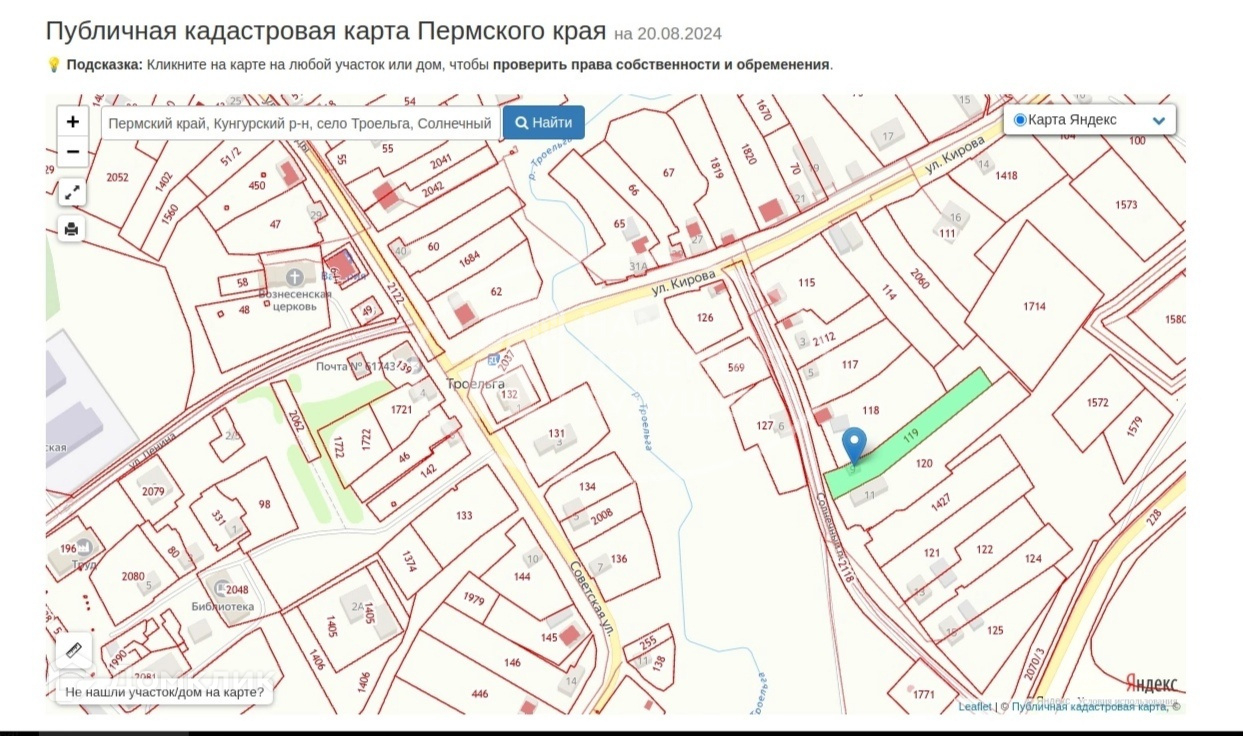Select parcel 118 on the map

(870, 410)
